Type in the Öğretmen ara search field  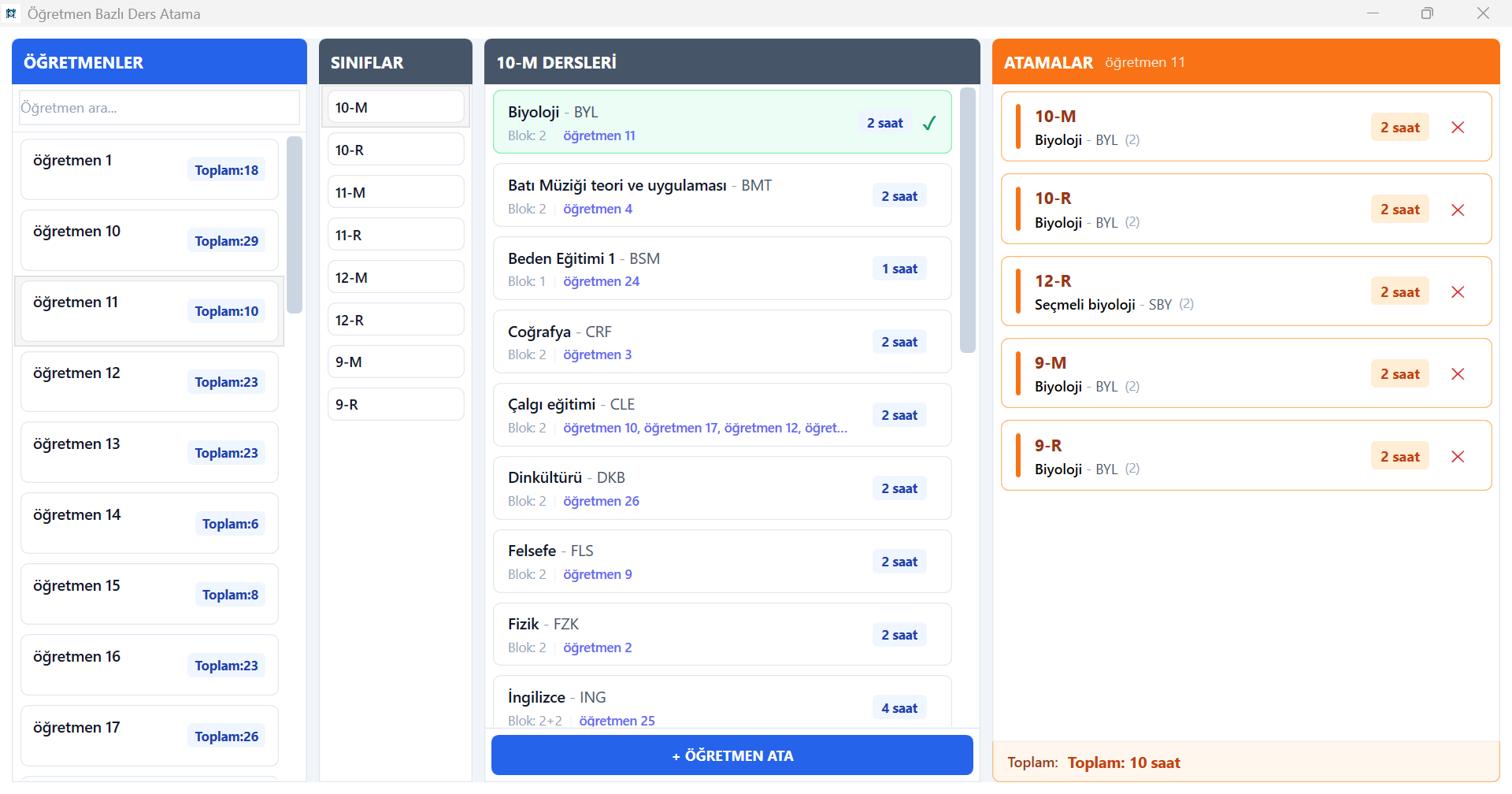159,108
